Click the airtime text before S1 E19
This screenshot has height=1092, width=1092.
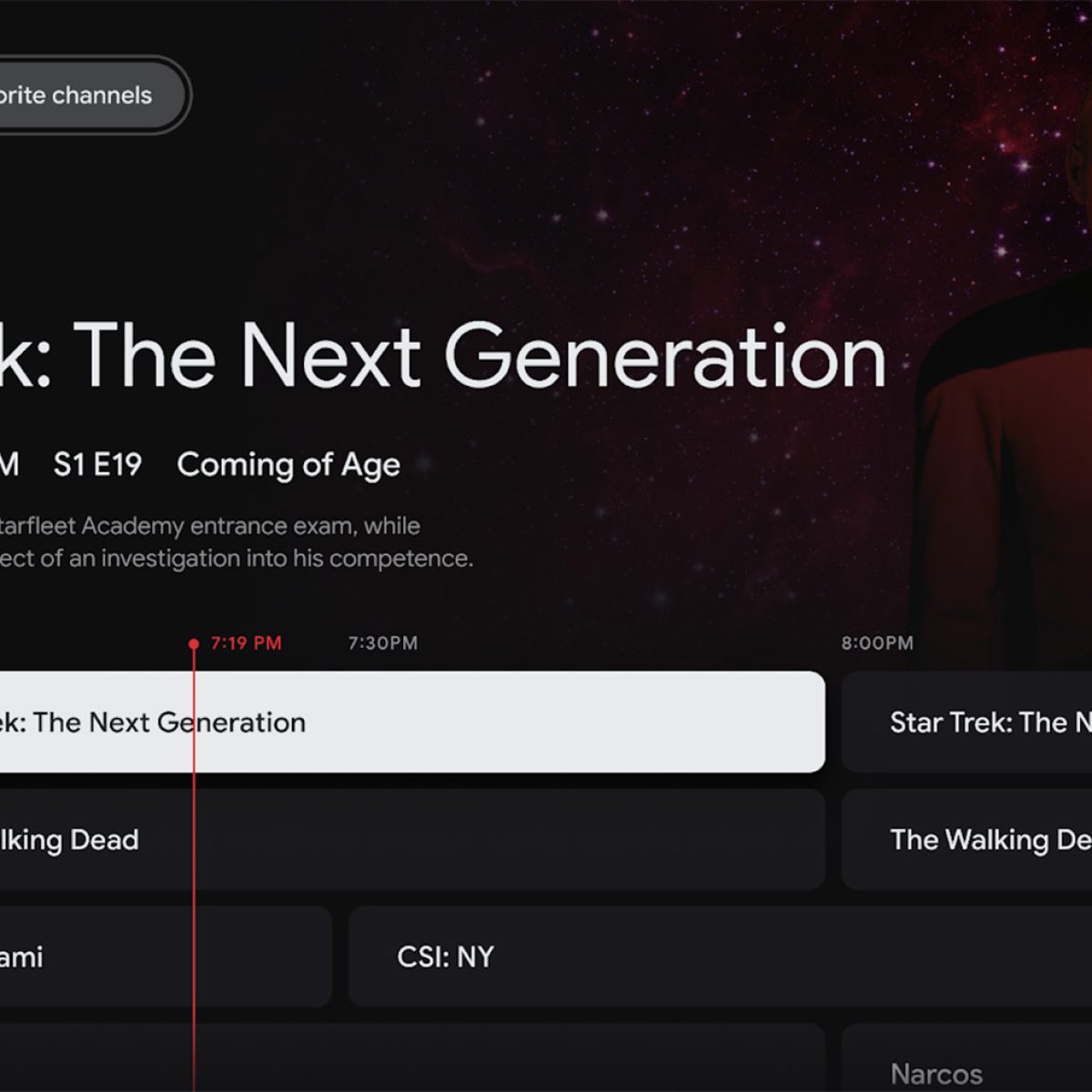pos(9,465)
